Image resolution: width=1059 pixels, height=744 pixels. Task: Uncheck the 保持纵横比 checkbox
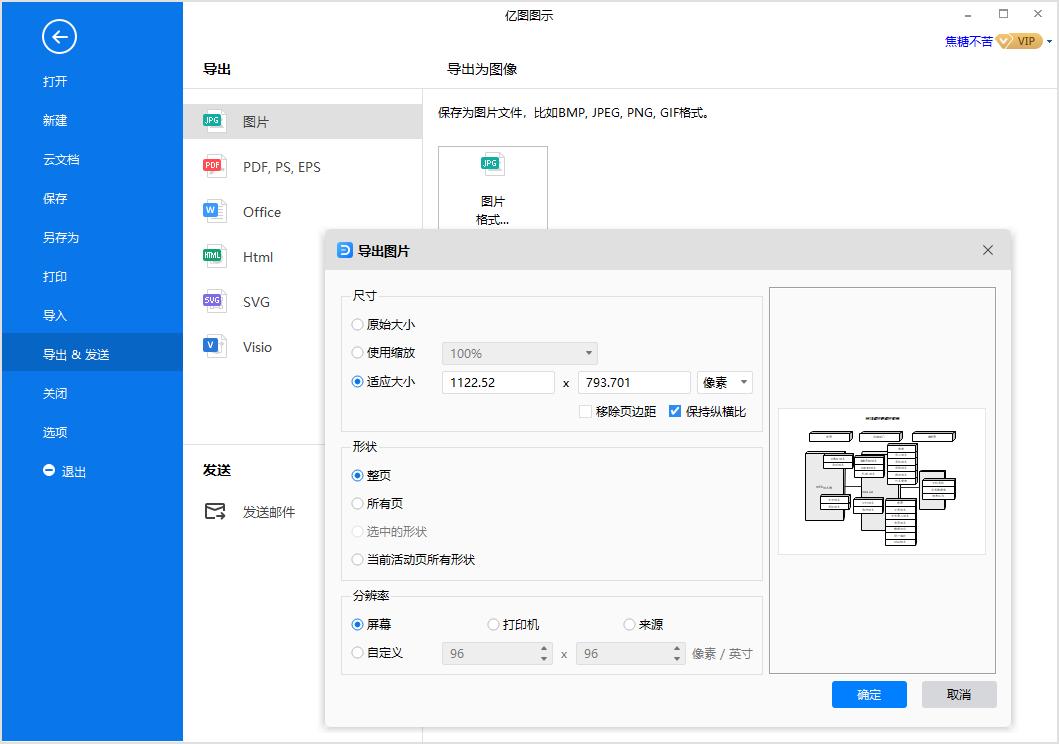point(674,410)
